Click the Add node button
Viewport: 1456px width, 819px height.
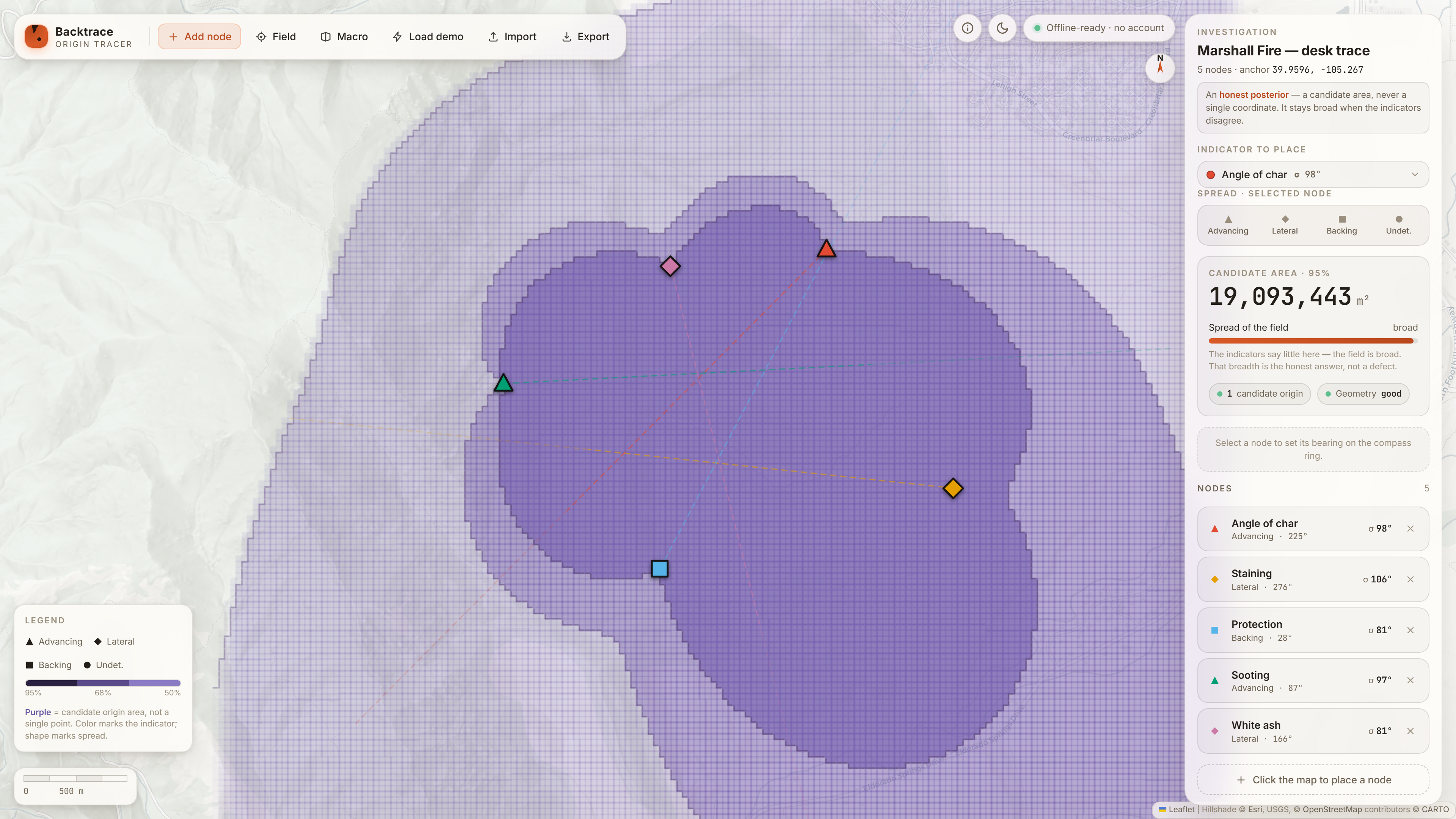[199, 37]
